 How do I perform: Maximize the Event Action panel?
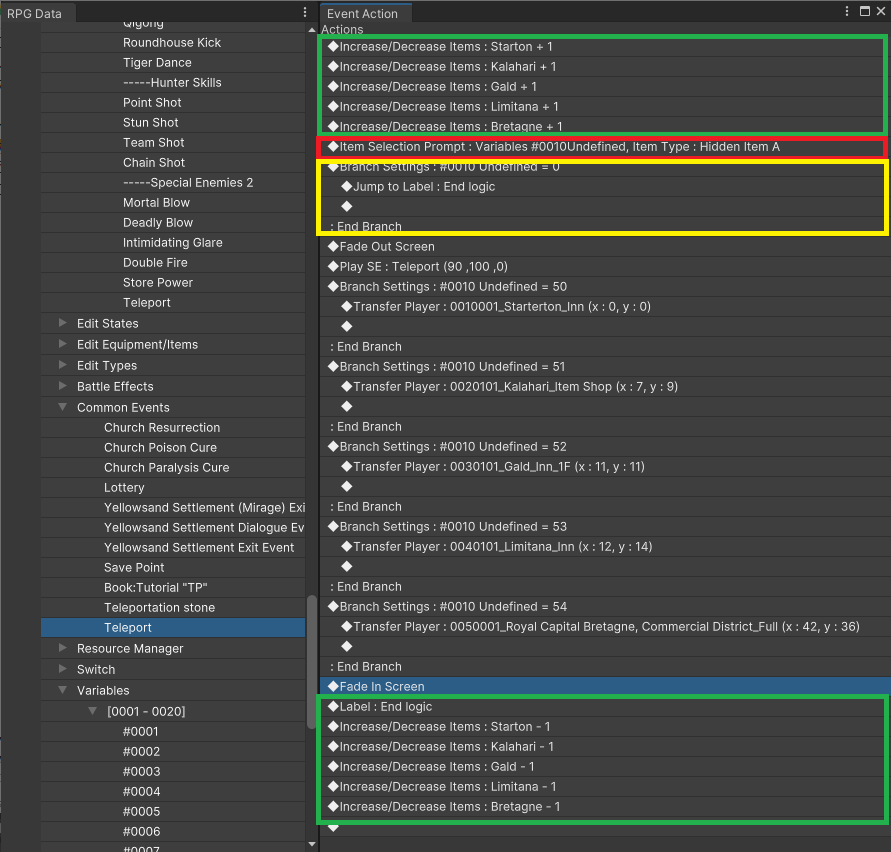point(865,11)
